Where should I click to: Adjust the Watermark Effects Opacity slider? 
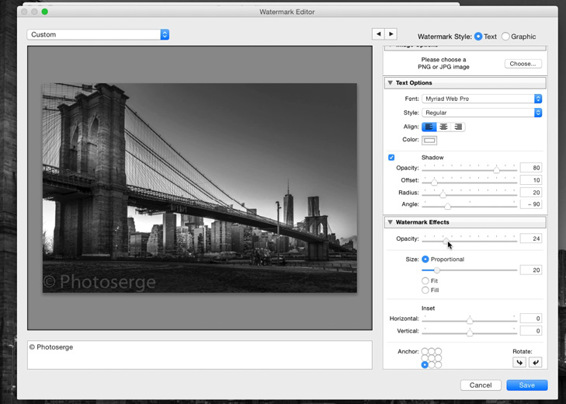446,240
